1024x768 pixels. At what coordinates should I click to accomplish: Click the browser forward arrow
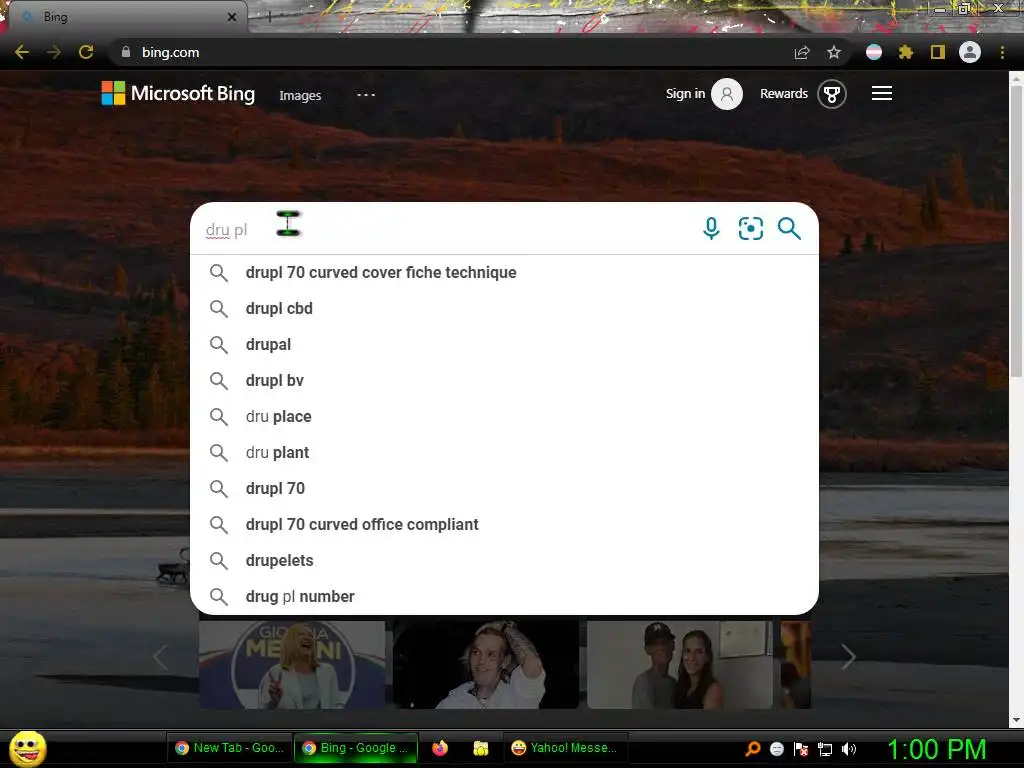[x=54, y=52]
